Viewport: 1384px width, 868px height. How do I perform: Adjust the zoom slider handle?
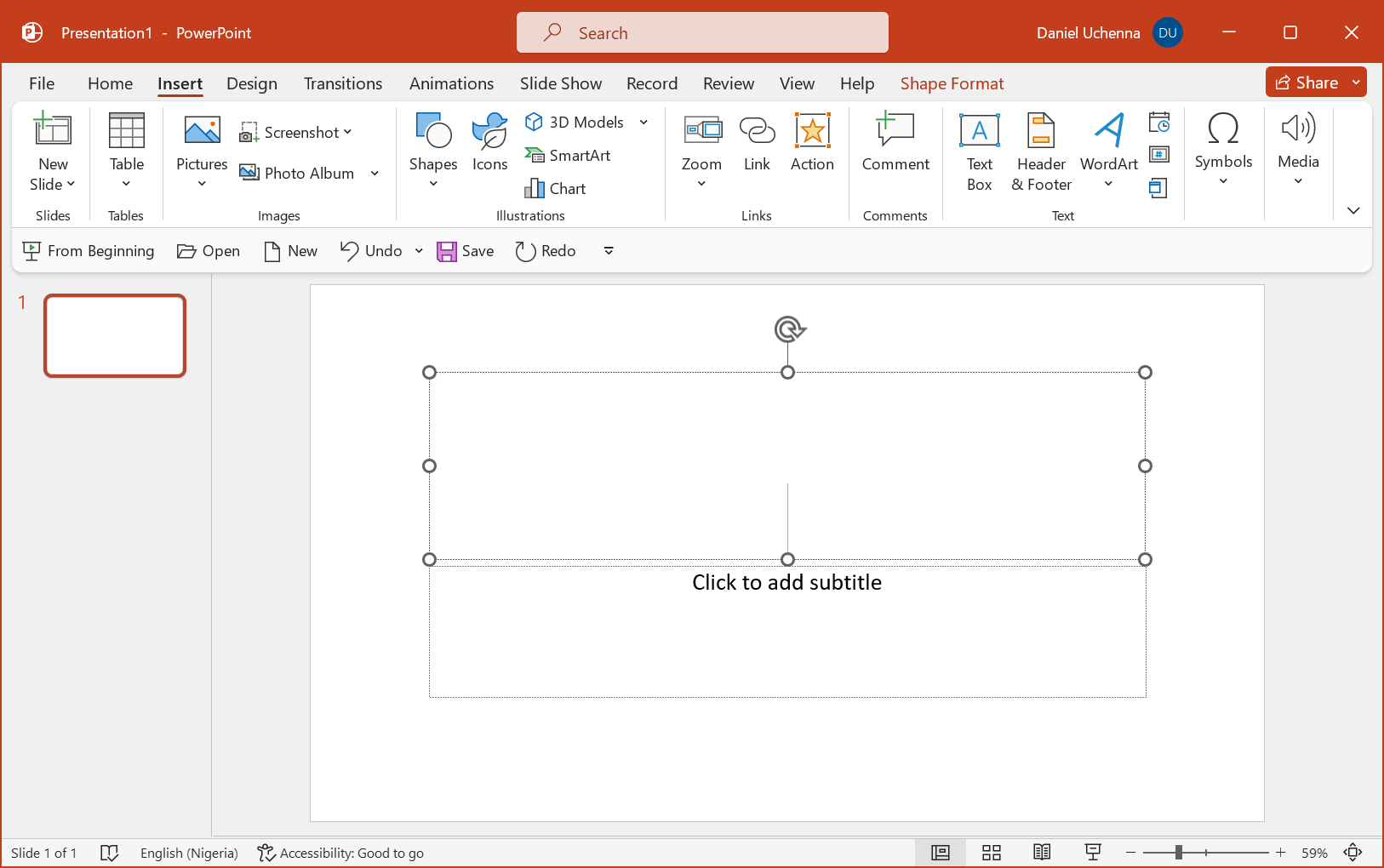1179,853
